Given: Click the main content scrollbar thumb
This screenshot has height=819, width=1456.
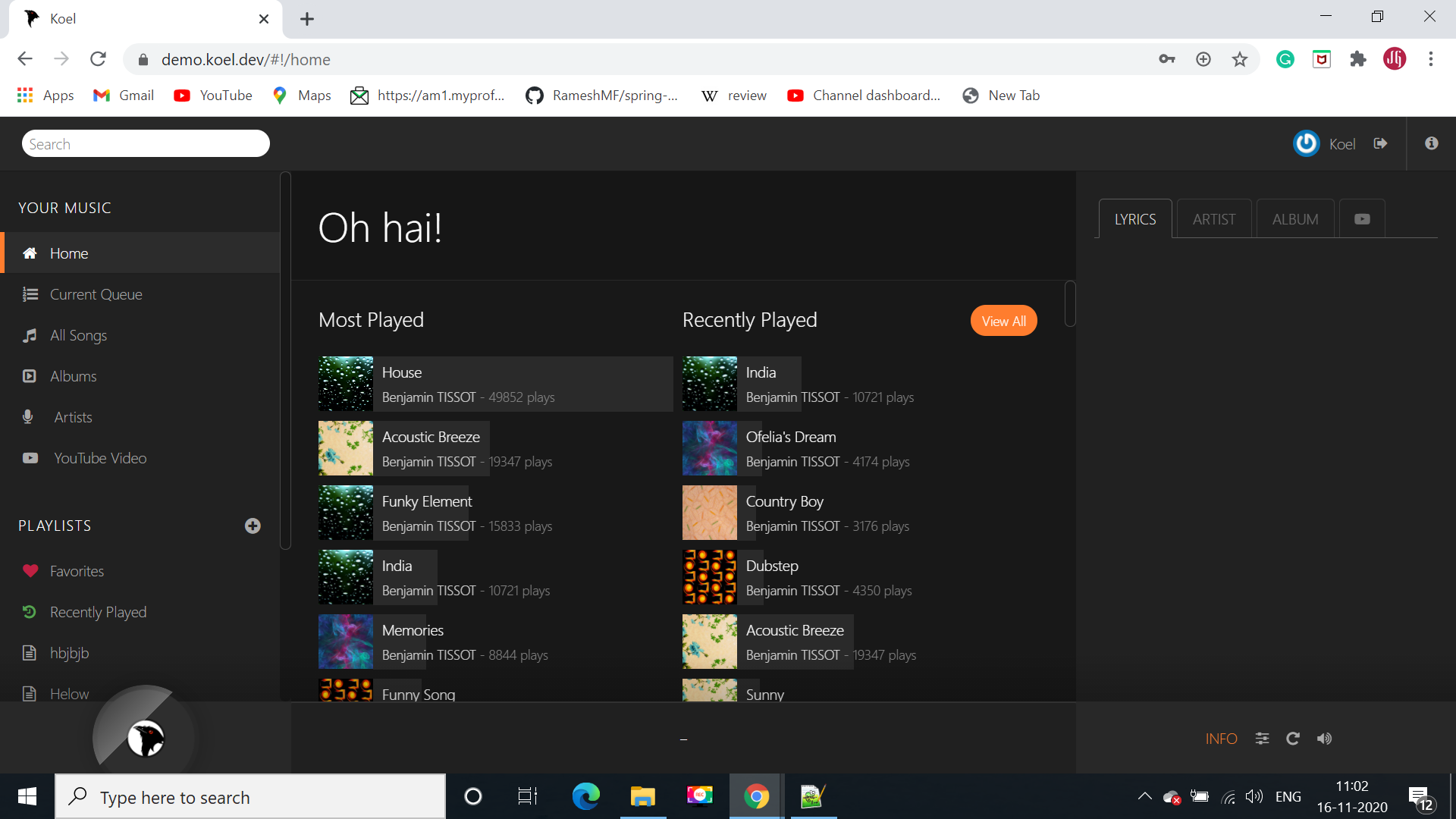Looking at the screenshot, I should (1070, 303).
